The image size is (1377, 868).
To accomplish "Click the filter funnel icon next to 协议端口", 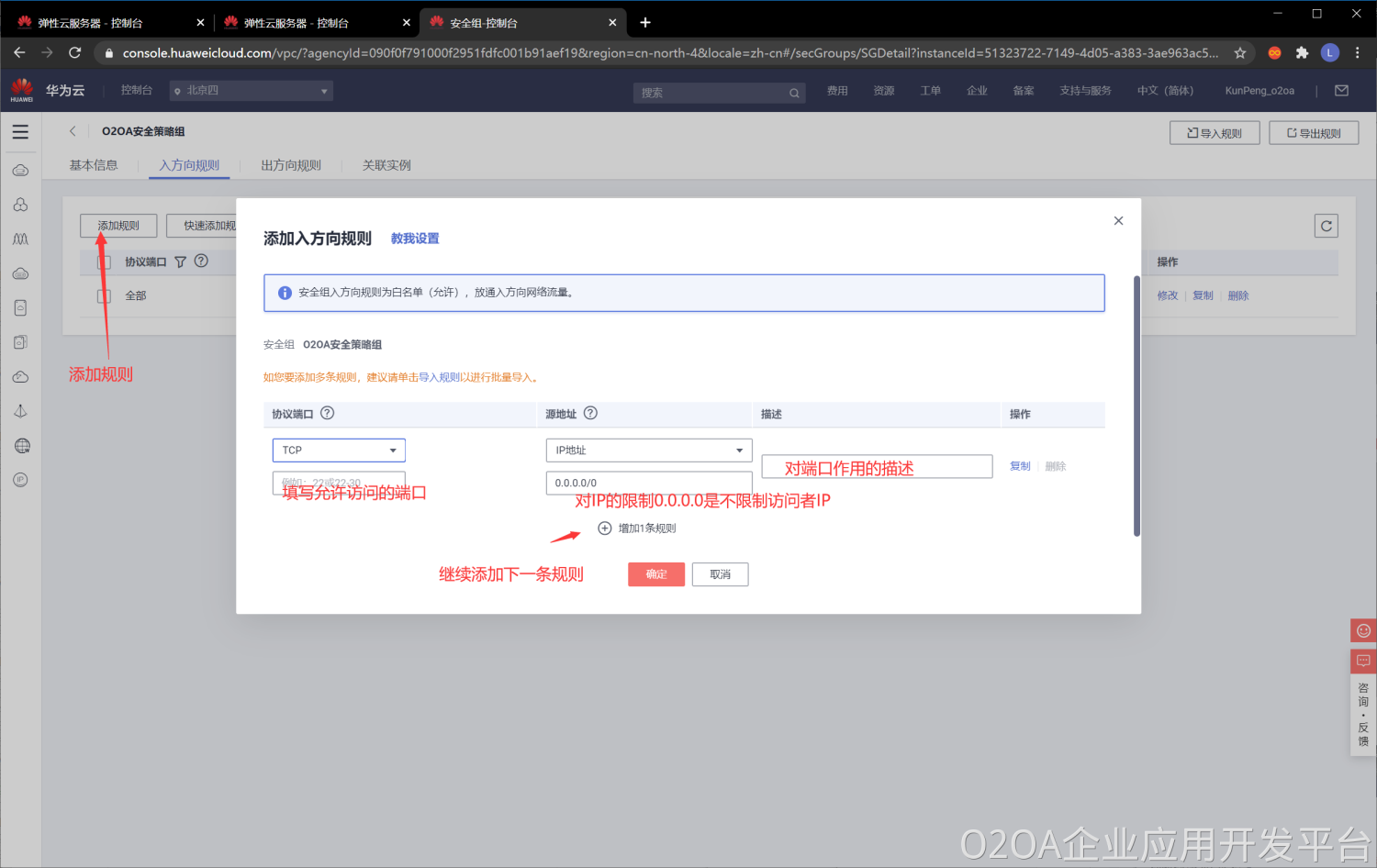I will pyautogui.click(x=181, y=262).
